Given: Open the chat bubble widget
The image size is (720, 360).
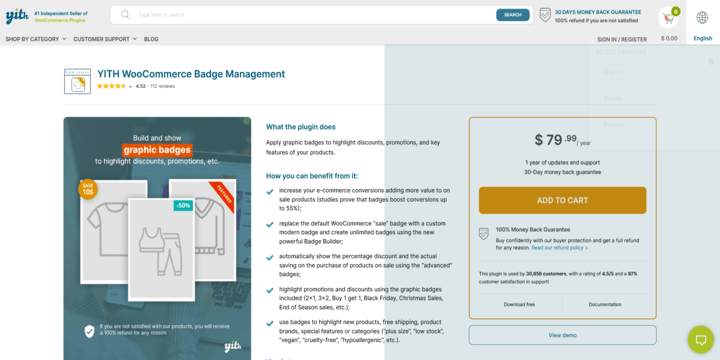Looking at the screenshot, I should pos(701,339).
